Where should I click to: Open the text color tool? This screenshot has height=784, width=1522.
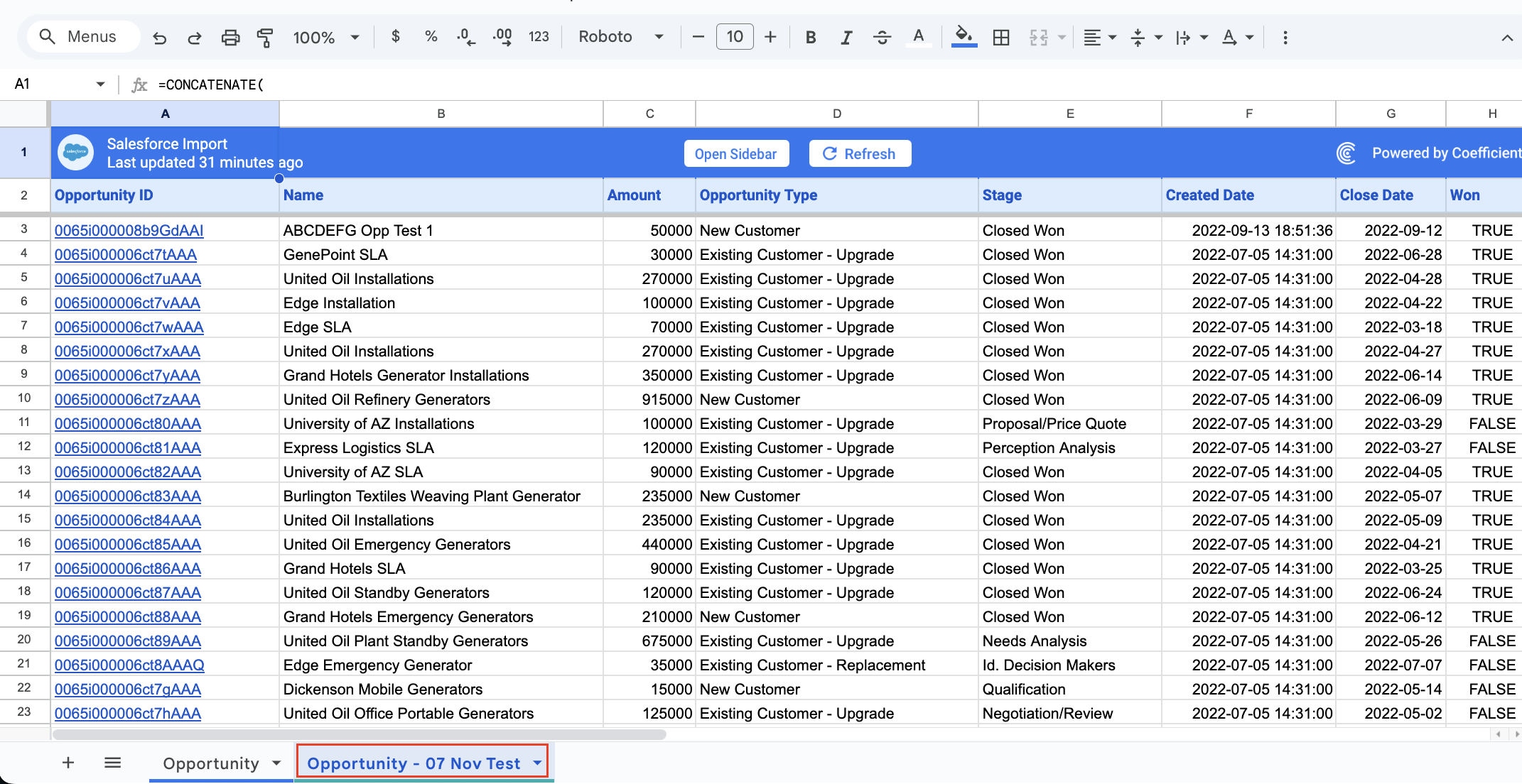919,37
